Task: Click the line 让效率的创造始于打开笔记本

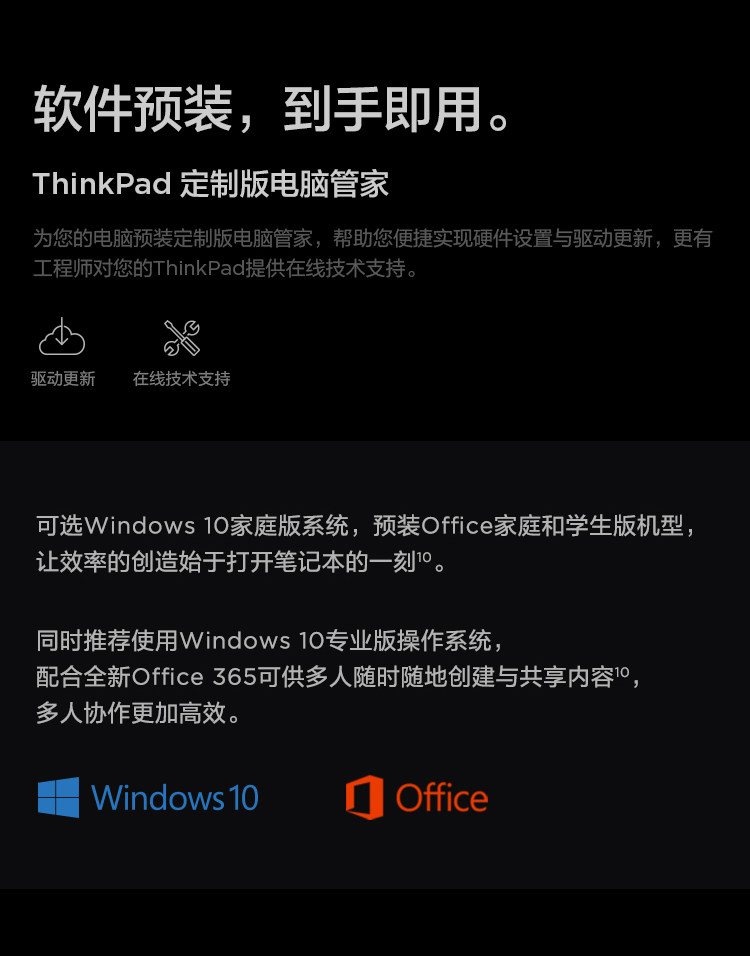Action: pos(241,562)
